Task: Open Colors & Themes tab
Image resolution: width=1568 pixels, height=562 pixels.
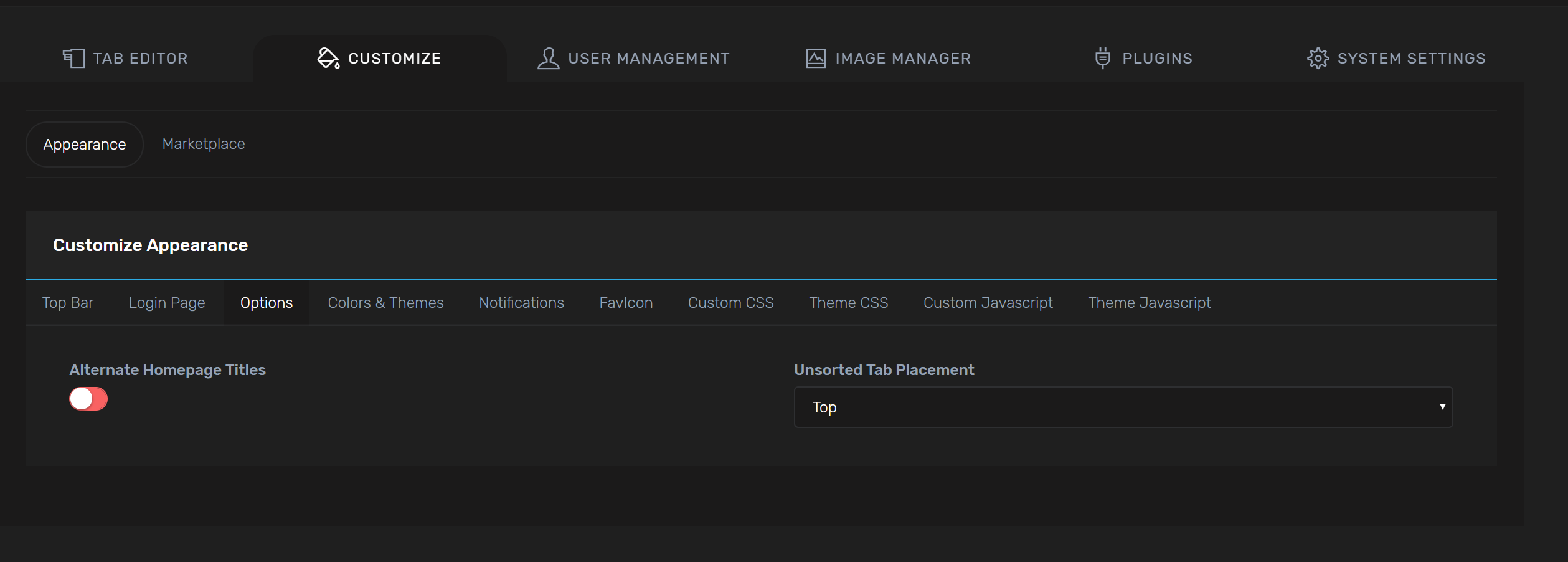Action: (x=386, y=303)
